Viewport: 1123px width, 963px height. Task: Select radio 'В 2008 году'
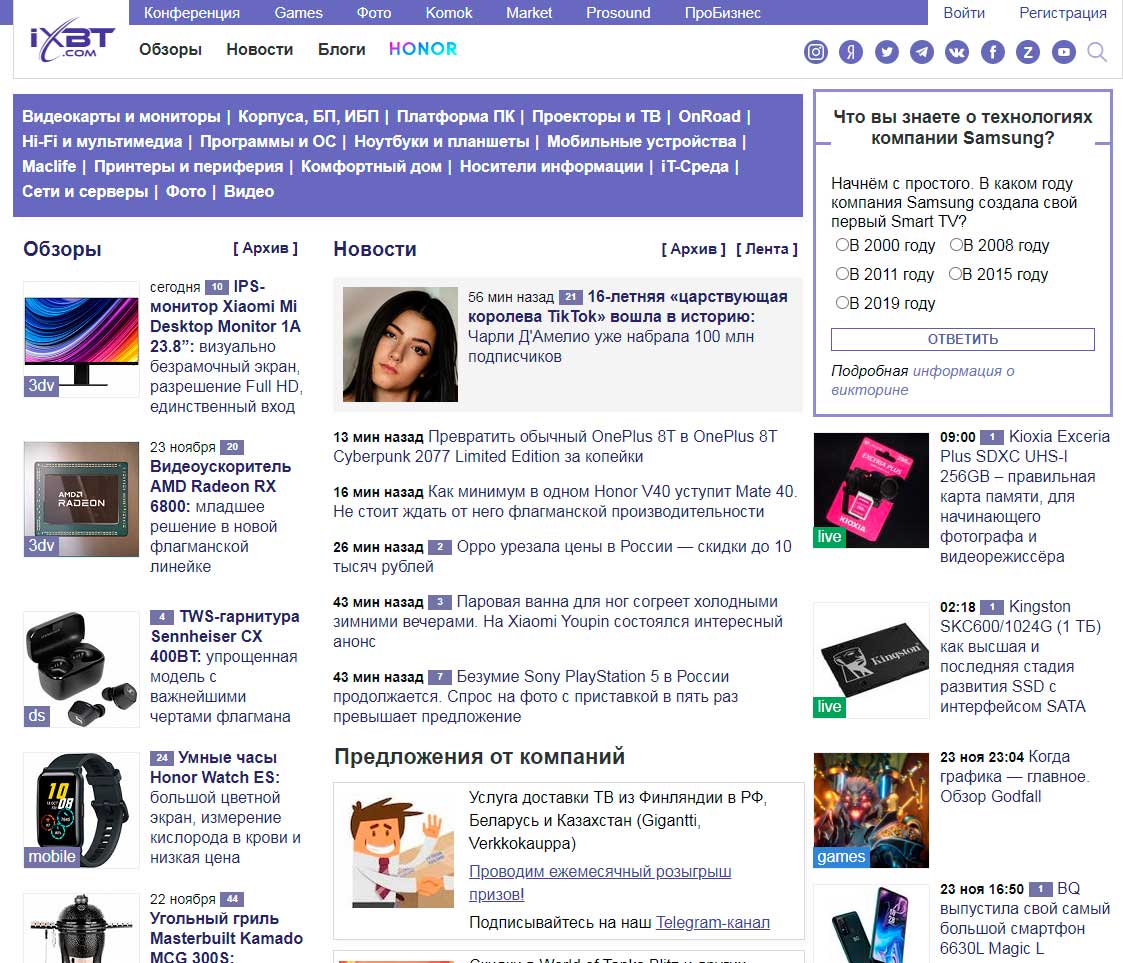[x=956, y=245]
